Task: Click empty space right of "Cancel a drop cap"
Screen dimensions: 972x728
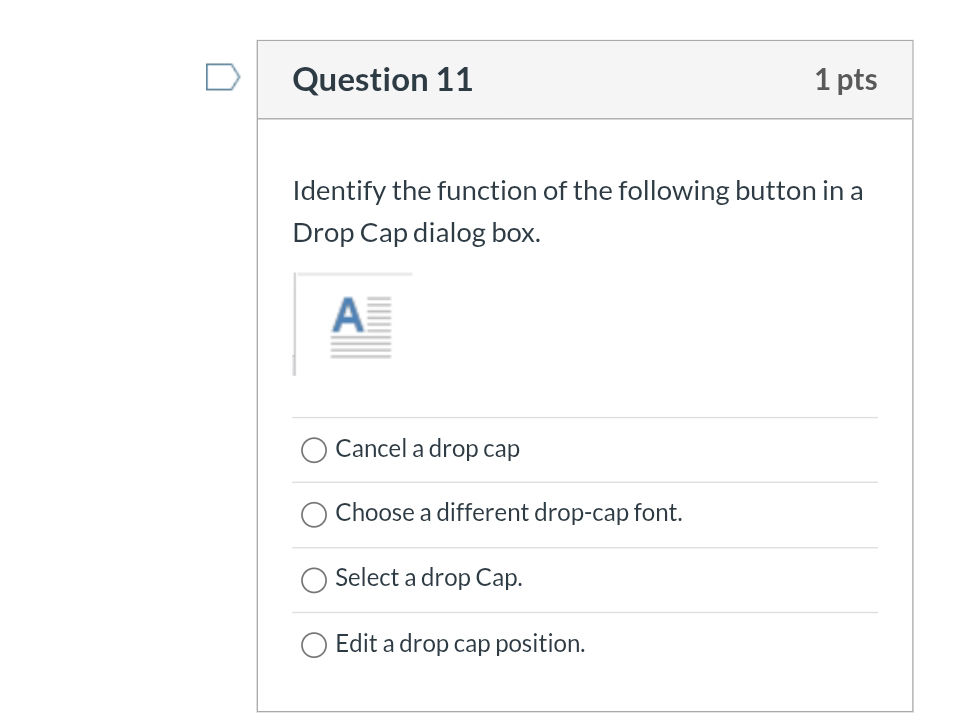Action: [x=700, y=450]
